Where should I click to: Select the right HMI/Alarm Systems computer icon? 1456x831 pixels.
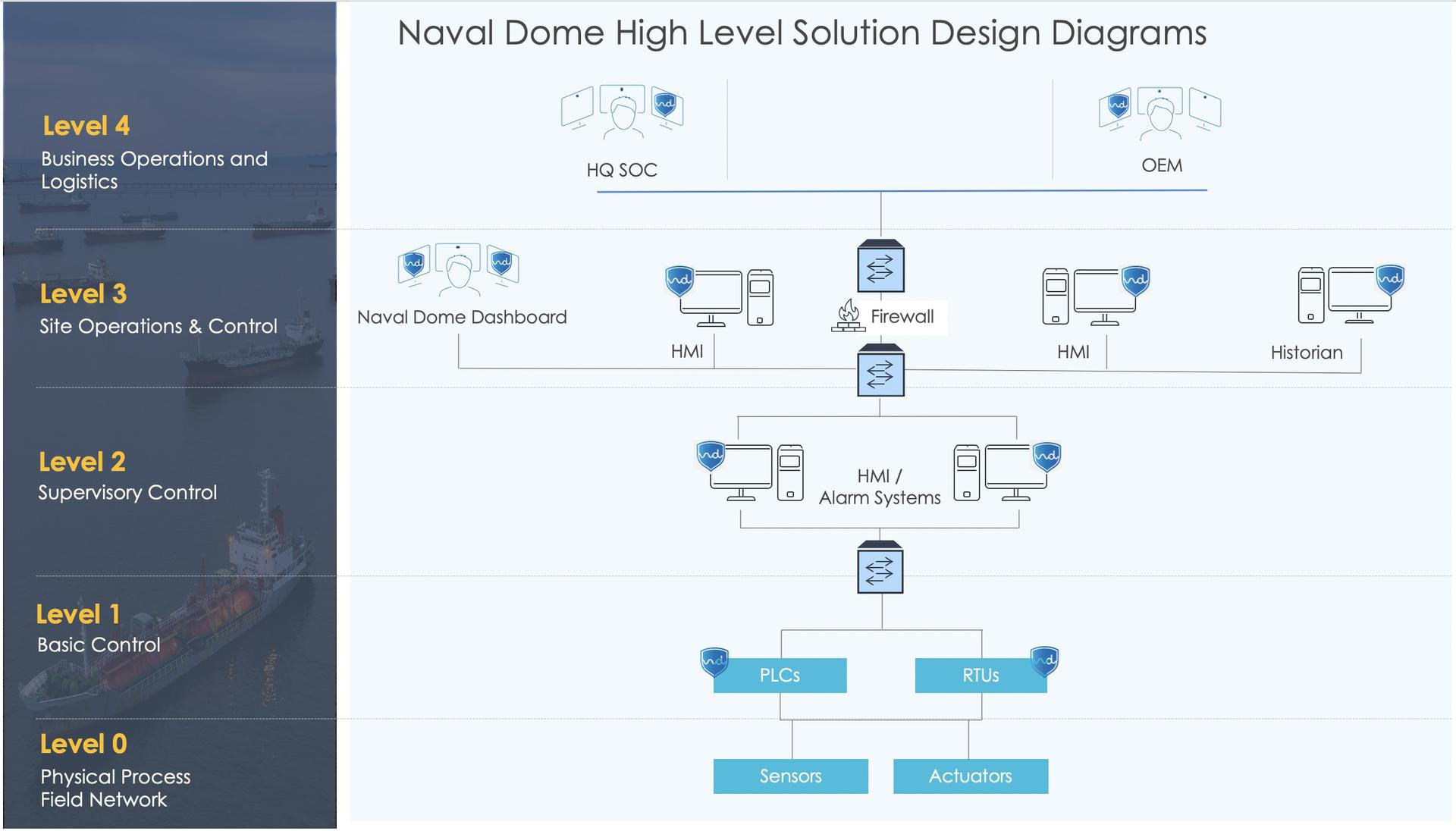pos(1007,472)
